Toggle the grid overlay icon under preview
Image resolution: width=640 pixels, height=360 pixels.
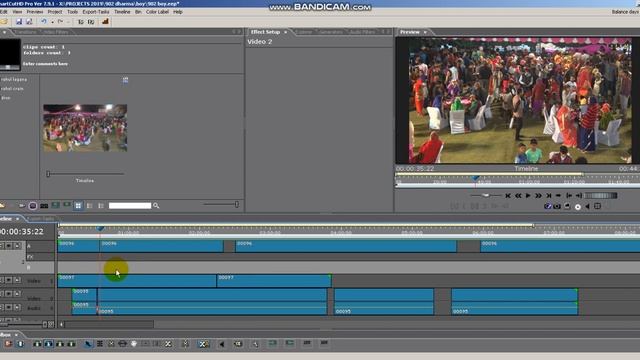598,207
